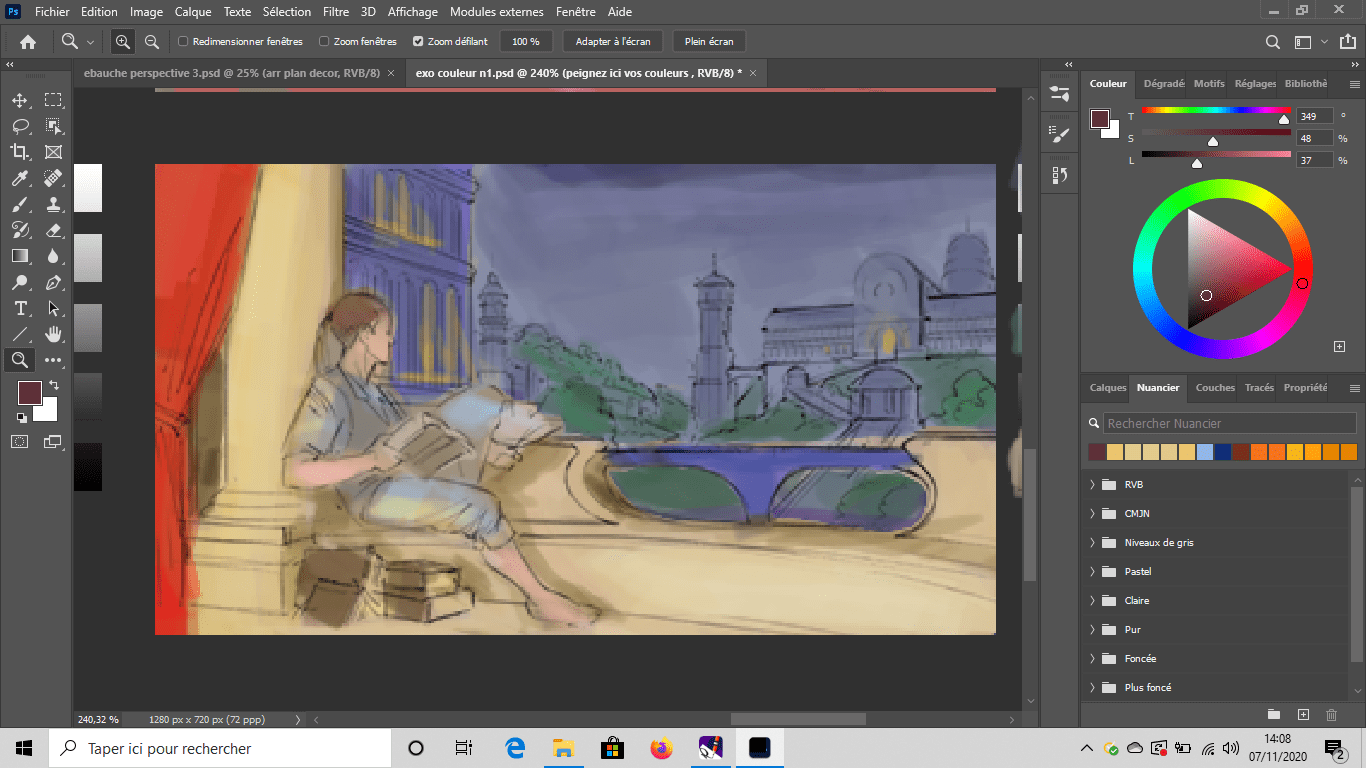Select the Brush tool in toolbar
Image resolution: width=1366 pixels, height=768 pixels.
(20, 204)
